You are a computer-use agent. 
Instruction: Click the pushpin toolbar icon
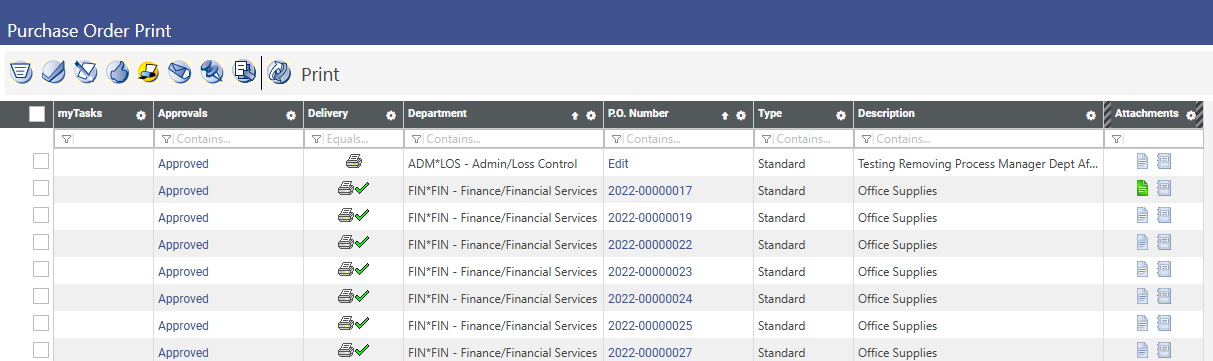click(211, 72)
